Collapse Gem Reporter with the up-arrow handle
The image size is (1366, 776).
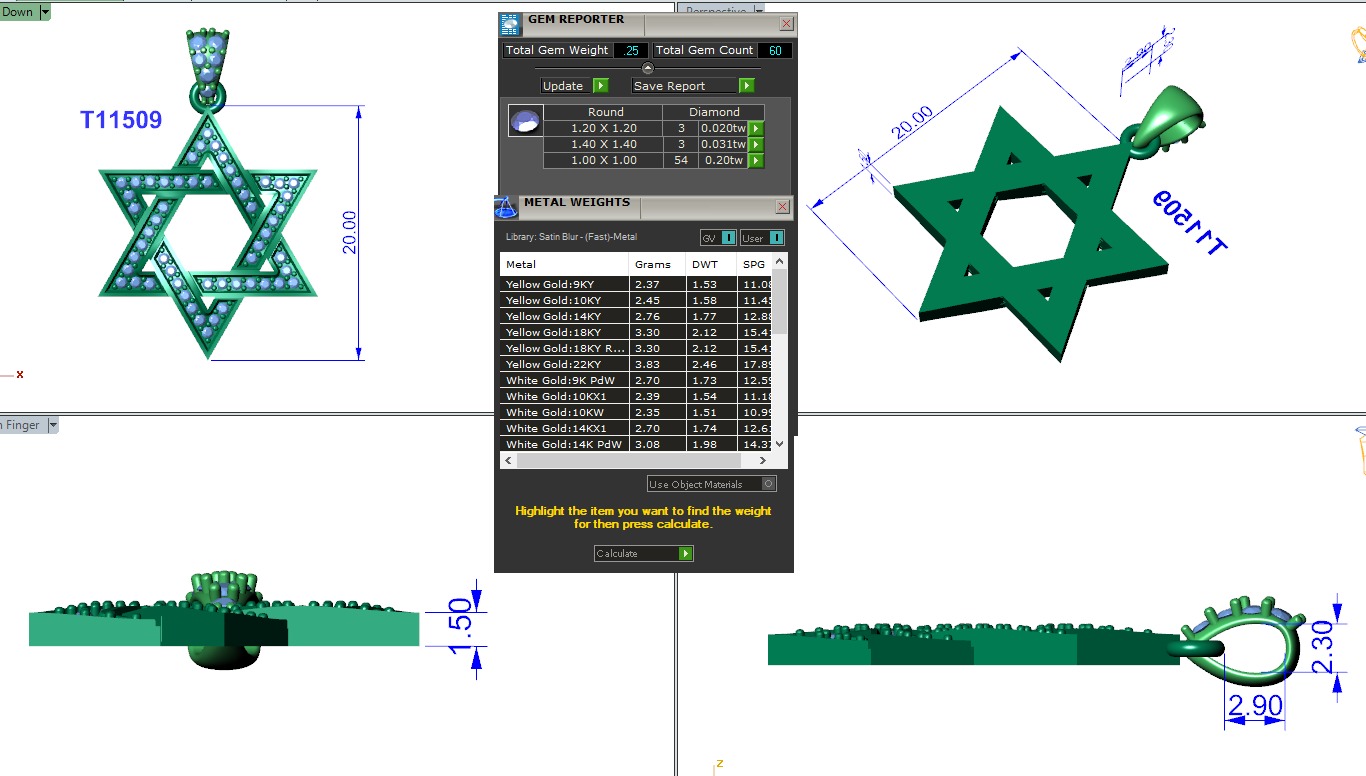(x=647, y=68)
